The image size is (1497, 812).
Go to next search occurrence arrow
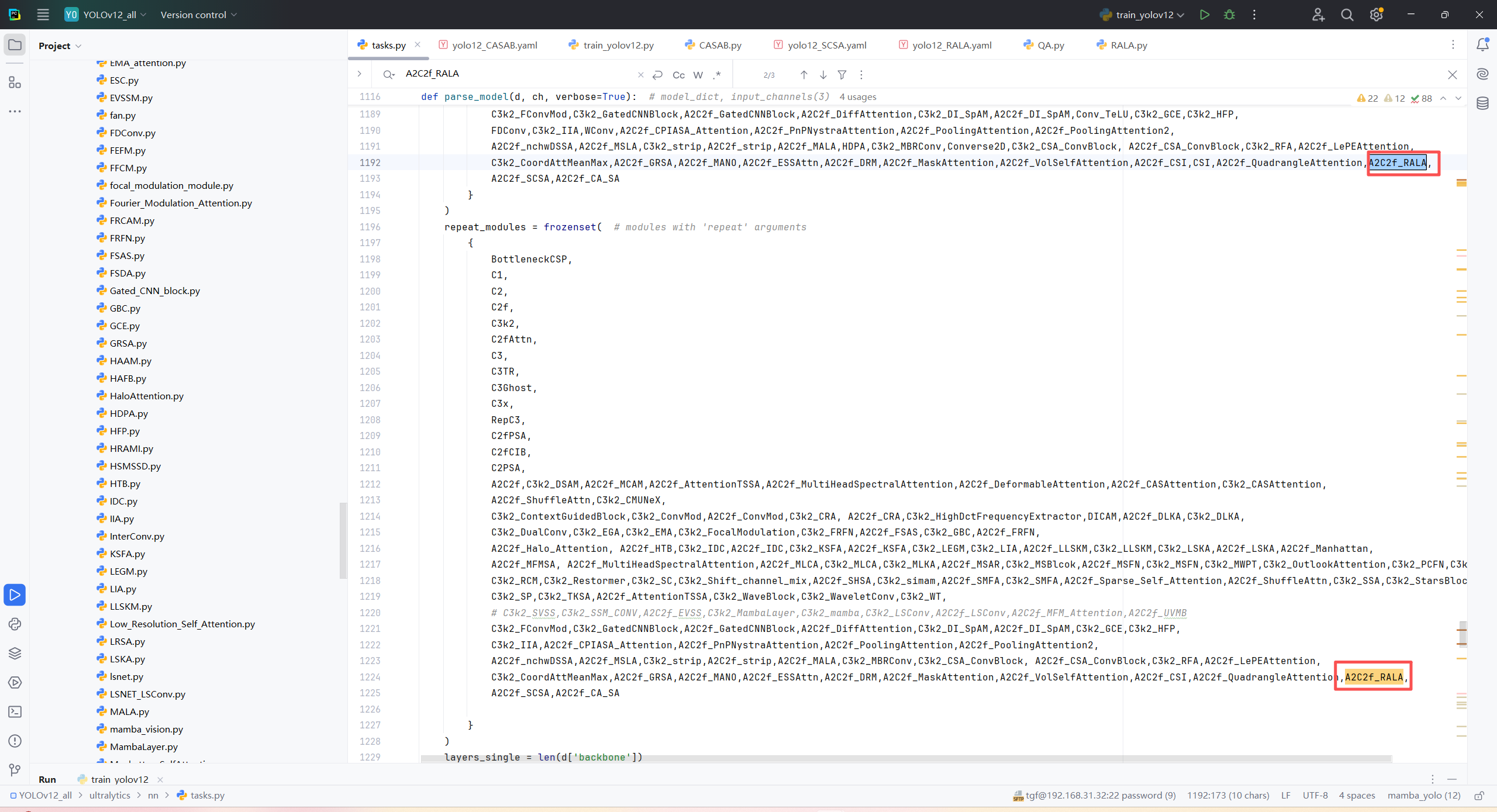[823, 75]
